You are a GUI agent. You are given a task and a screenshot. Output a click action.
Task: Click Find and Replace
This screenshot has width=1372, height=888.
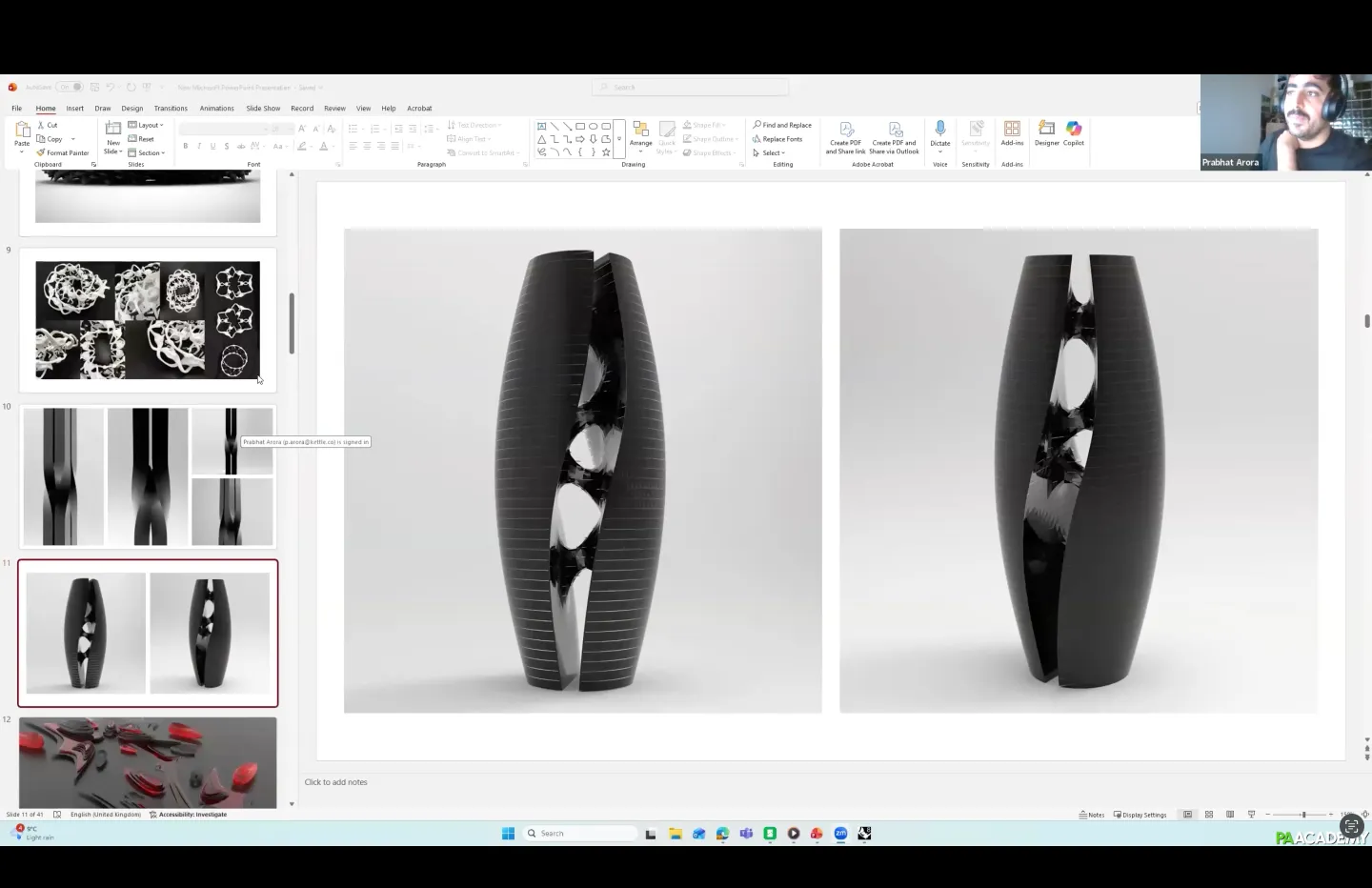(782, 125)
